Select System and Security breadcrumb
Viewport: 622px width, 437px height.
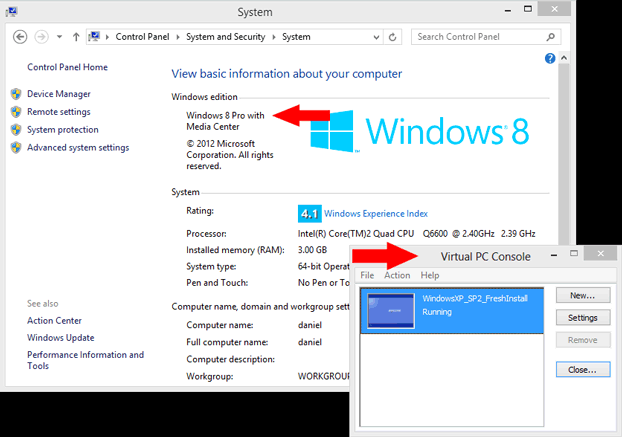(x=226, y=37)
